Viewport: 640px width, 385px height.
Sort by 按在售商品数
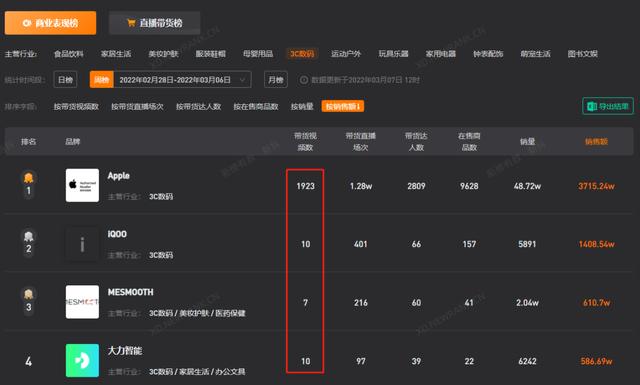[256, 107]
